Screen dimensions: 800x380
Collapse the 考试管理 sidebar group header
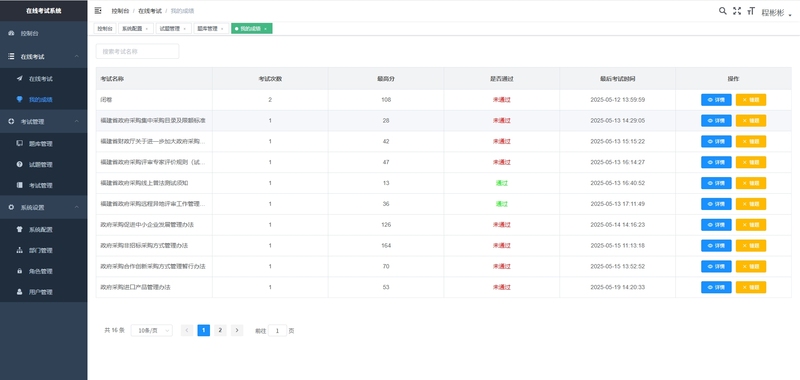(43, 121)
